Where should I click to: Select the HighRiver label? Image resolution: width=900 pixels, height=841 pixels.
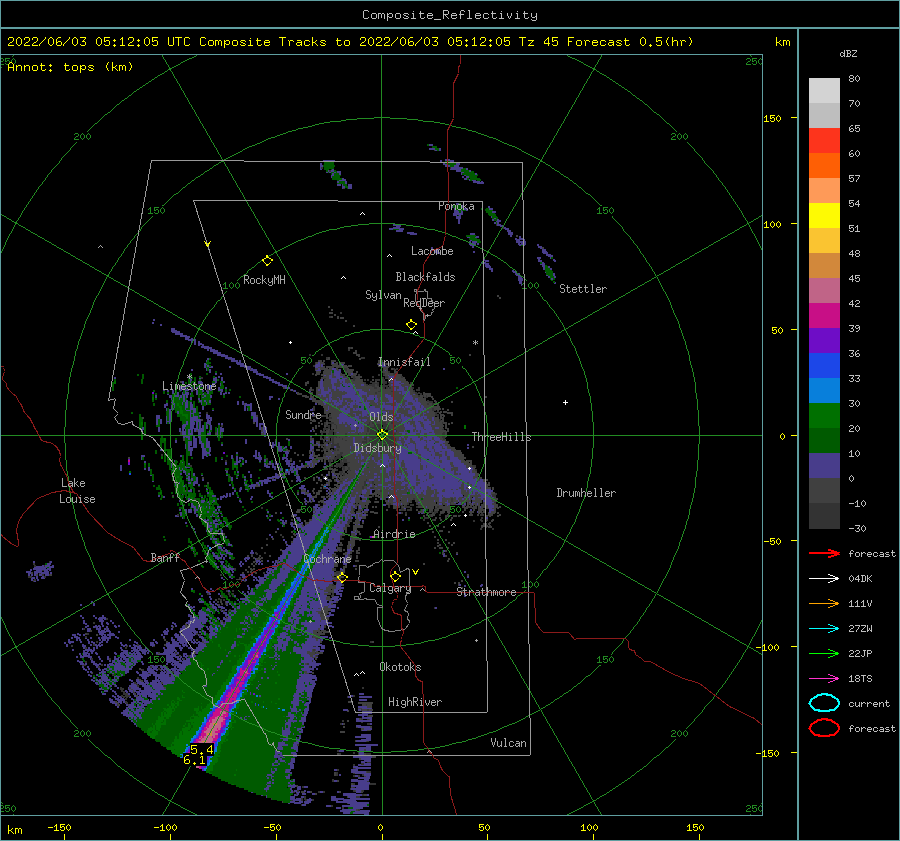[x=415, y=702]
